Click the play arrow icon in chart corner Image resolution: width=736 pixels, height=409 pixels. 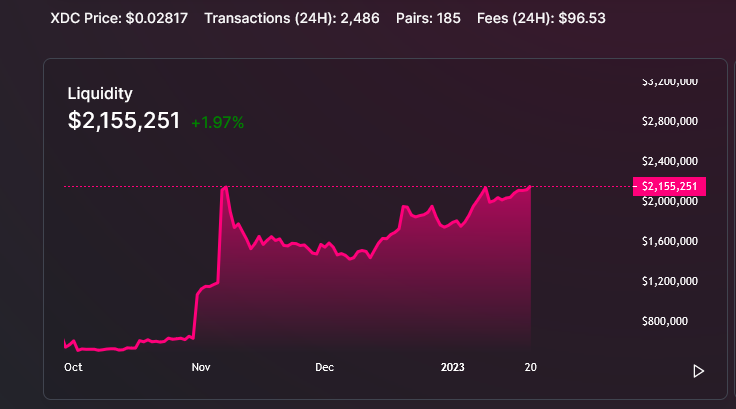click(698, 371)
